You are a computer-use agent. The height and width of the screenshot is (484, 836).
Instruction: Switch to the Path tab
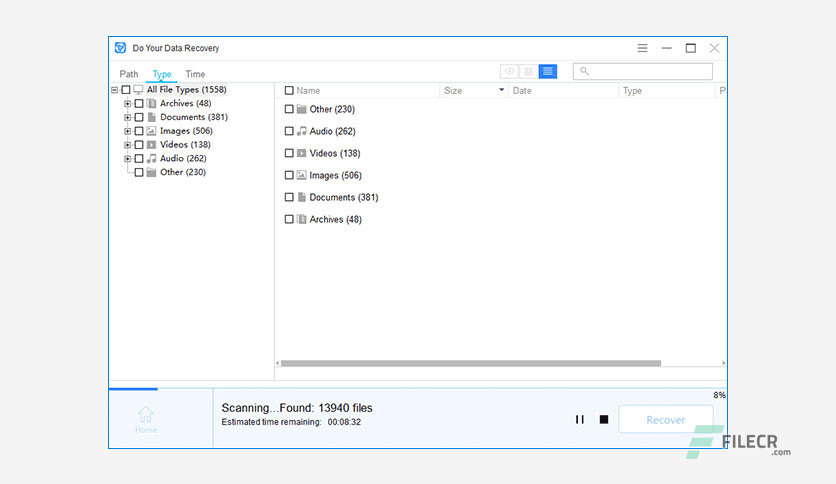(128, 74)
